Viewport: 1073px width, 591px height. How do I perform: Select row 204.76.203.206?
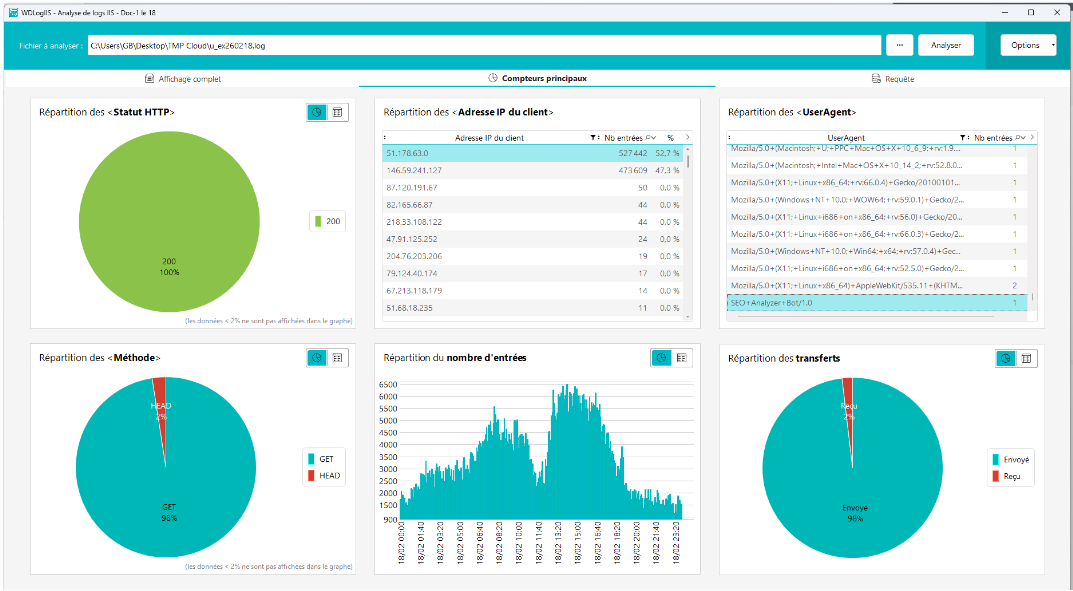tap(533, 256)
